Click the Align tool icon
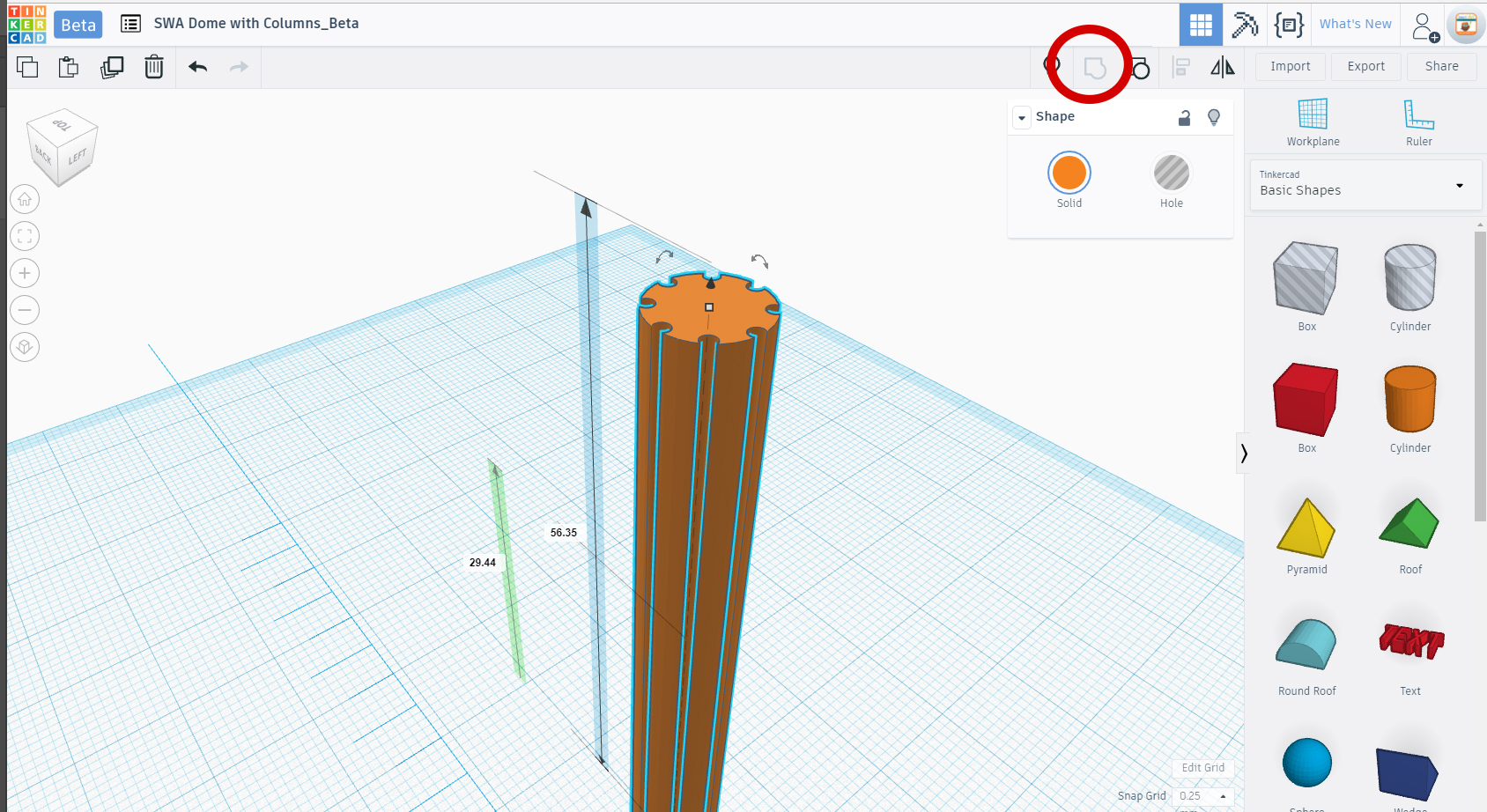 tap(1181, 67)
